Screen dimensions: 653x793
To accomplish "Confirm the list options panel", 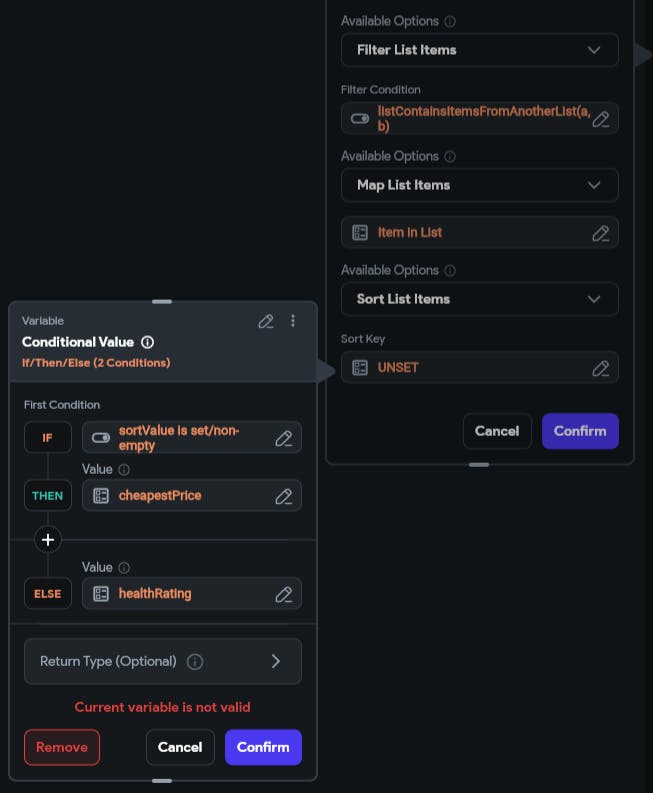I will pos(580,431).
